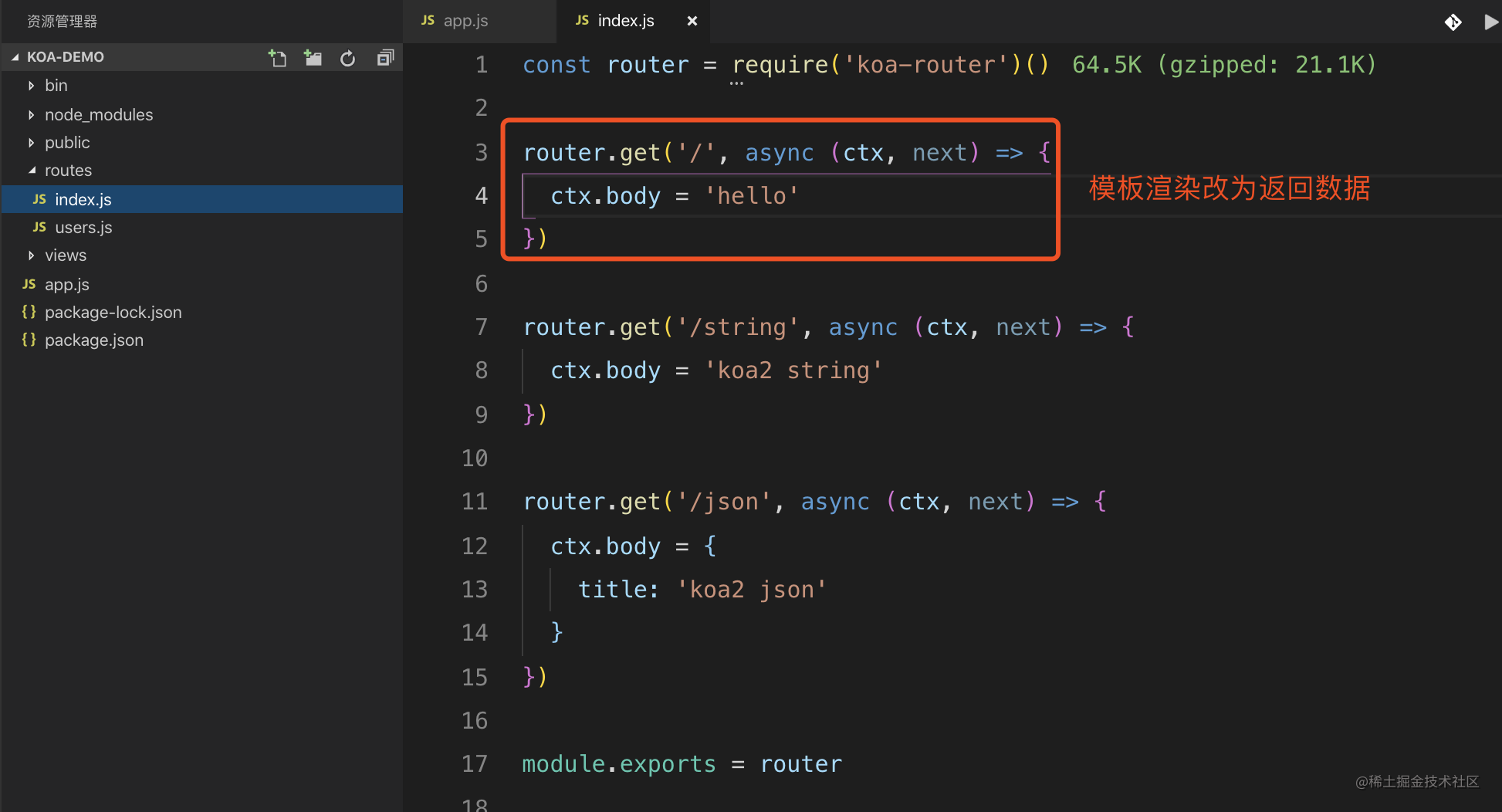This screenshot has width=1502, height=812.
Task: Refresh the explorer file tree
Action: (x=348, y=58)
